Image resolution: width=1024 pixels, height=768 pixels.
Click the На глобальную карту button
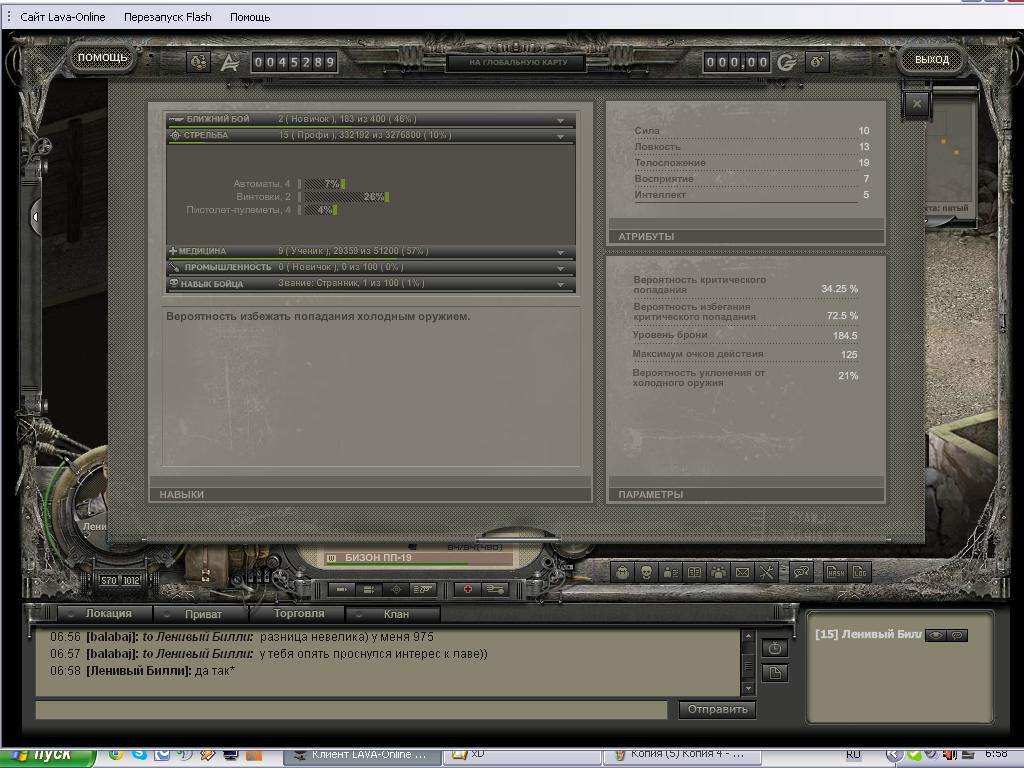[514, 62]
